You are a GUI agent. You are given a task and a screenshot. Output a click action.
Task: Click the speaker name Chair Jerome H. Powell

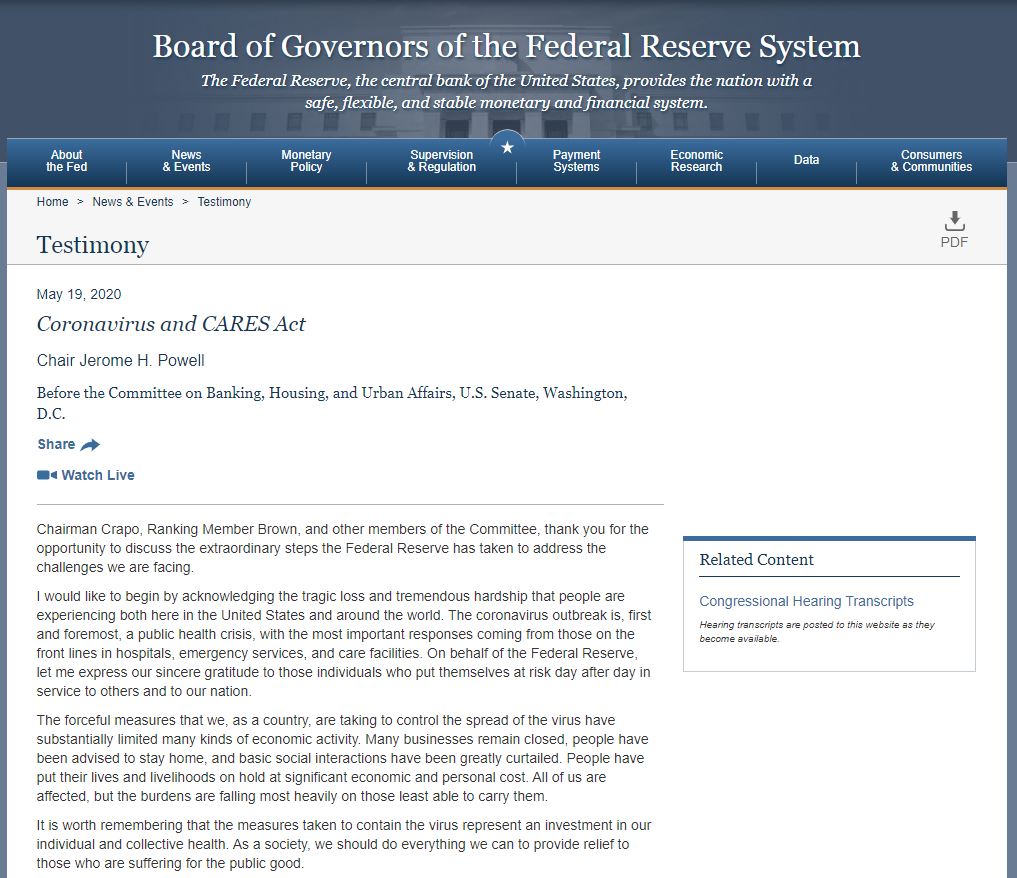(121, 361)
